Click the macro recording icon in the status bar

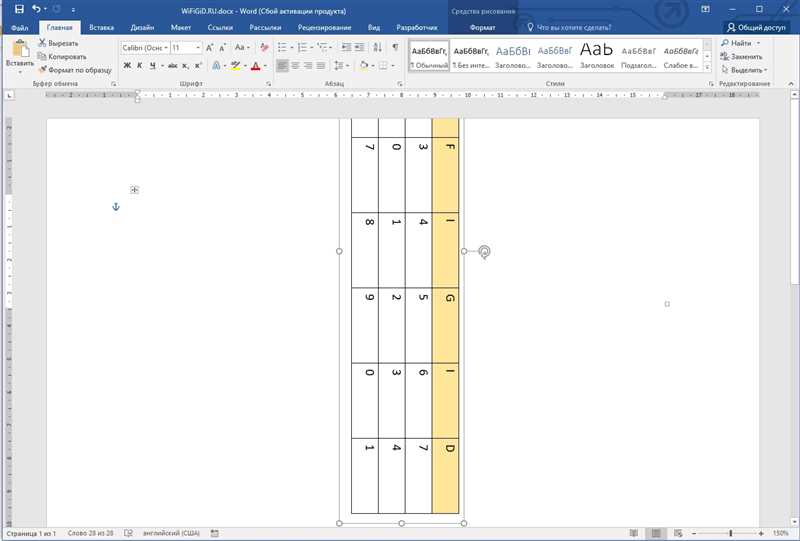(215, 533)
